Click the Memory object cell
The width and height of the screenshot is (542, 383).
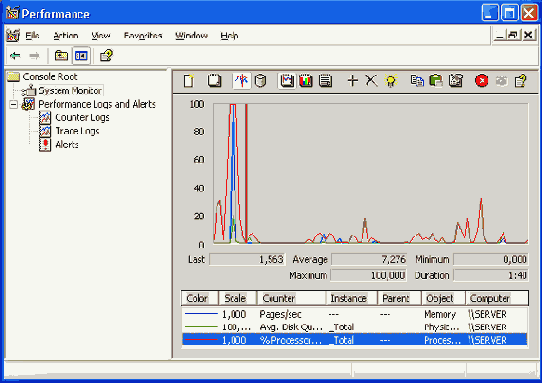tap(440, 314)
